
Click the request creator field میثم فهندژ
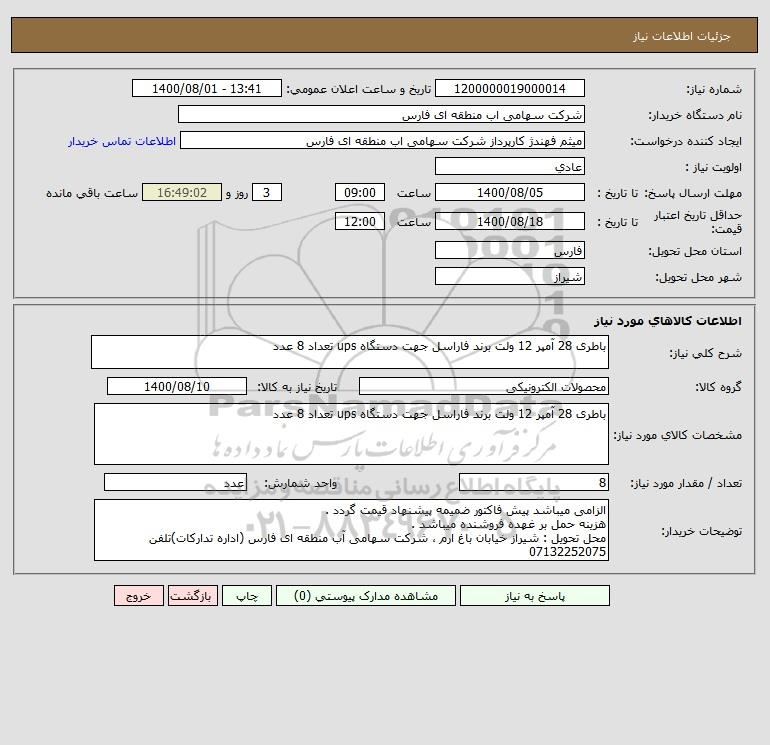click(x=383, y=141)
